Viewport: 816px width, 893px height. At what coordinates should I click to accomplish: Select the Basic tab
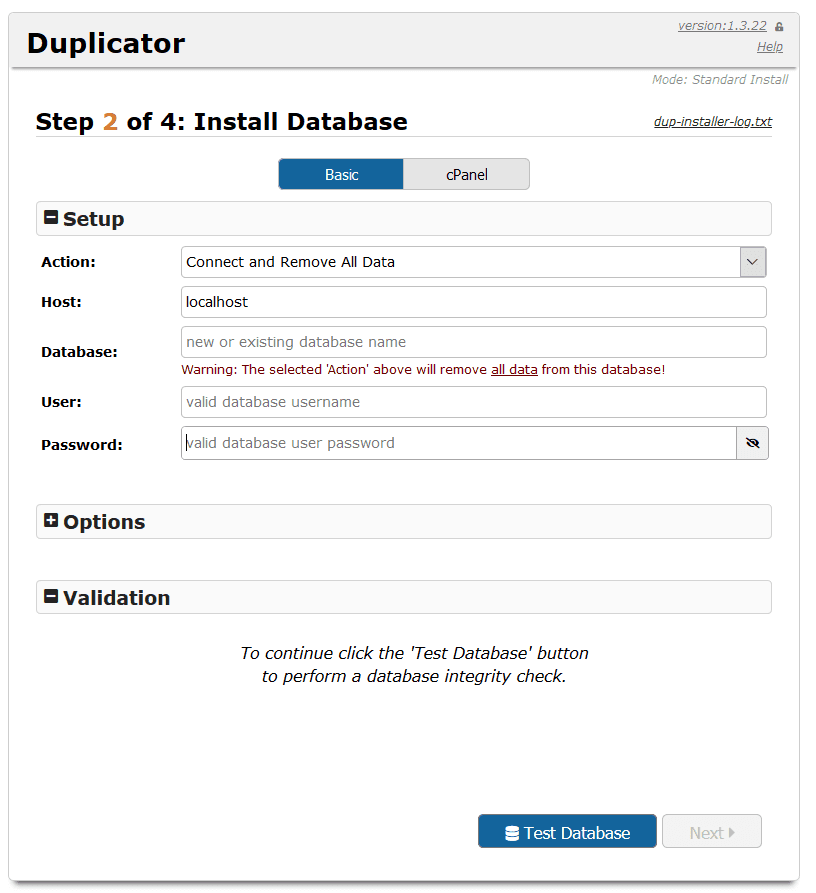(x=341, y=174)
